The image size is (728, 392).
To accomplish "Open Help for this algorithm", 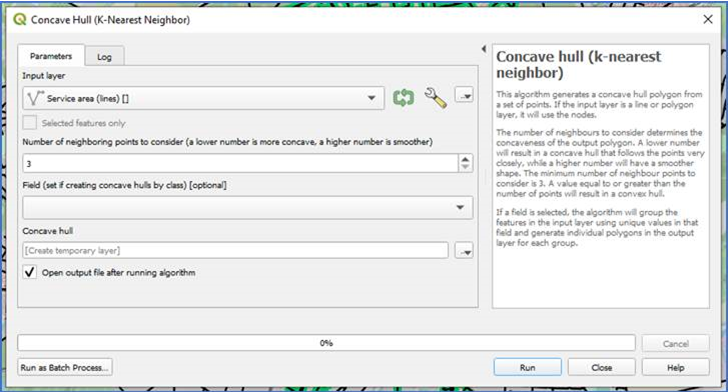I will [x=676, y=367].
